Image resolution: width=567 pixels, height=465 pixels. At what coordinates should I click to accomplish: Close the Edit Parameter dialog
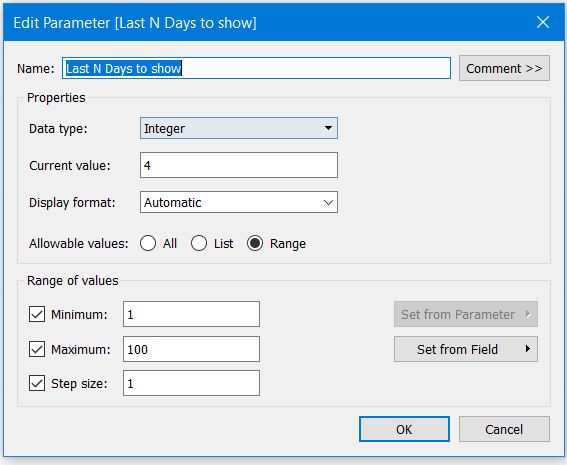coord(543,22)
